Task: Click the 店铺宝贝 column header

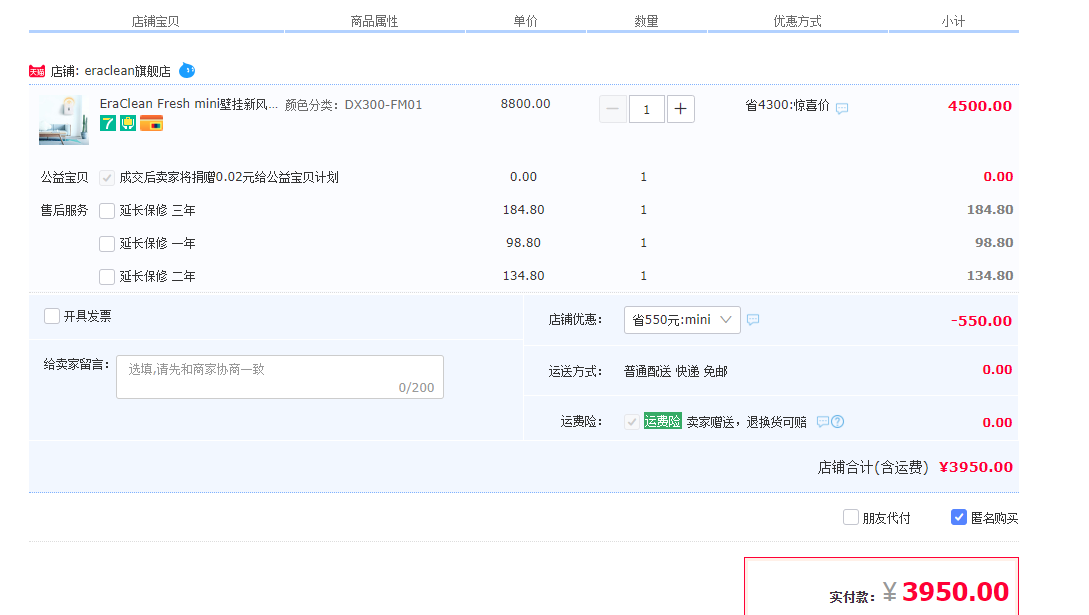Action: 156,22
